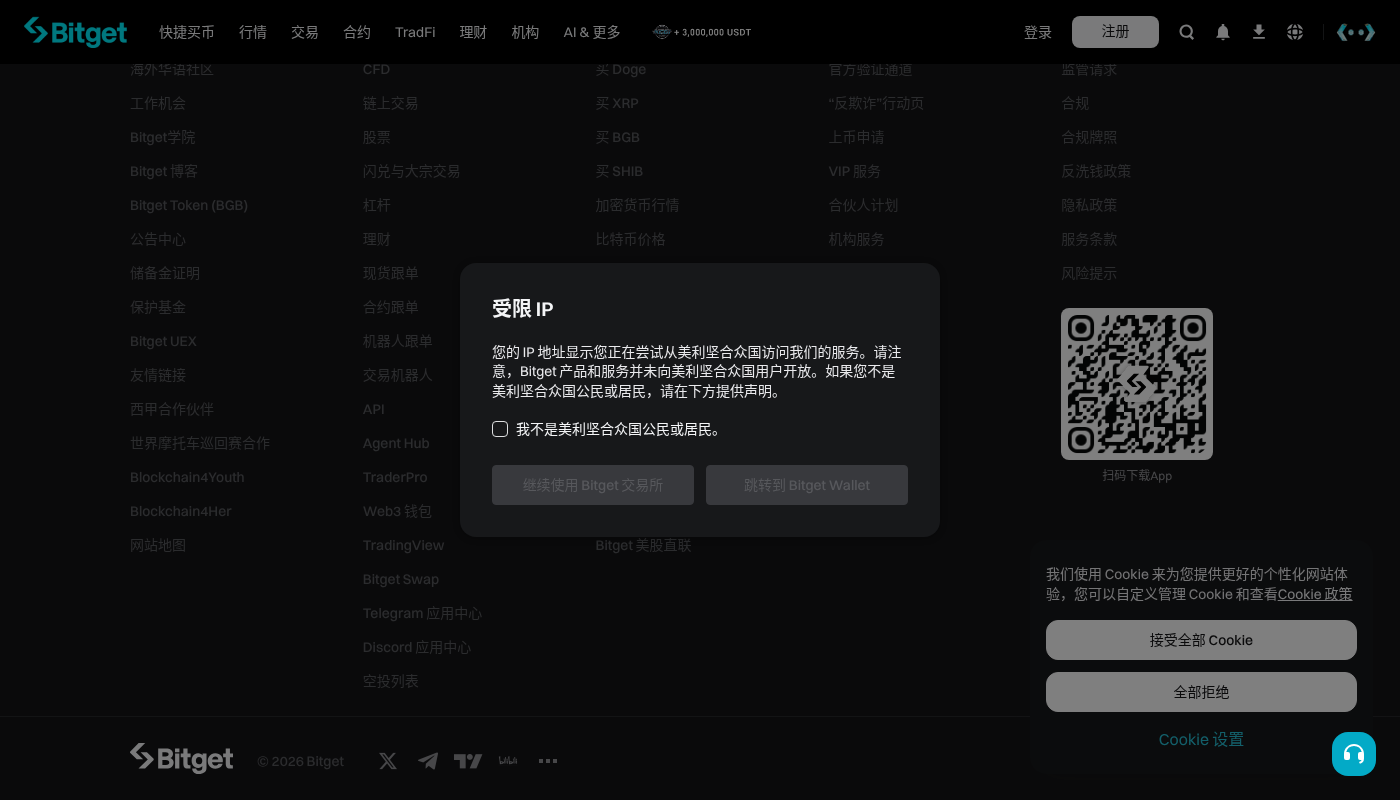This screenshot has height=800, width=1400.
Task: Open the headset customer support chat
Action: coord(1354,754)
